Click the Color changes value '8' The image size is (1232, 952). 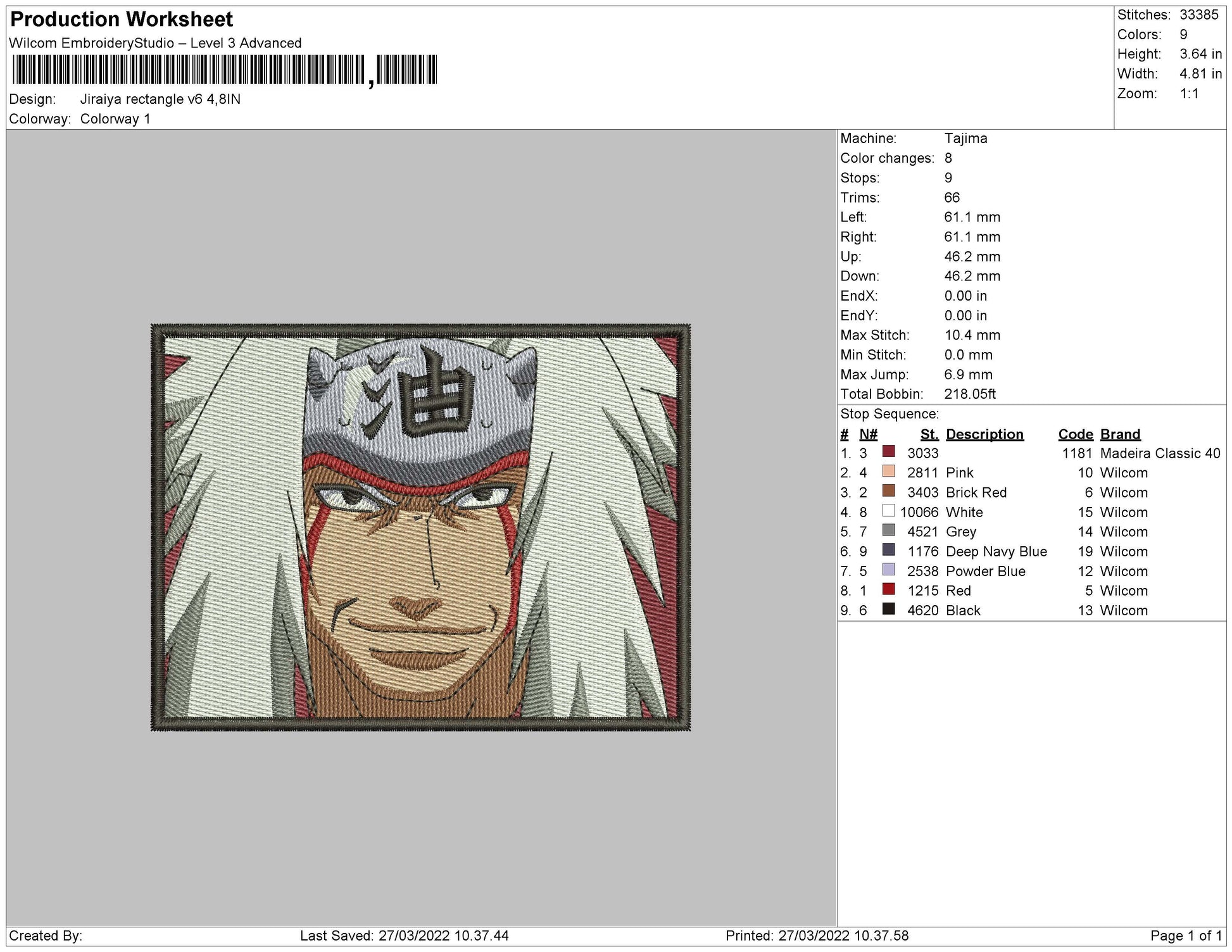(x=948, y=158)
